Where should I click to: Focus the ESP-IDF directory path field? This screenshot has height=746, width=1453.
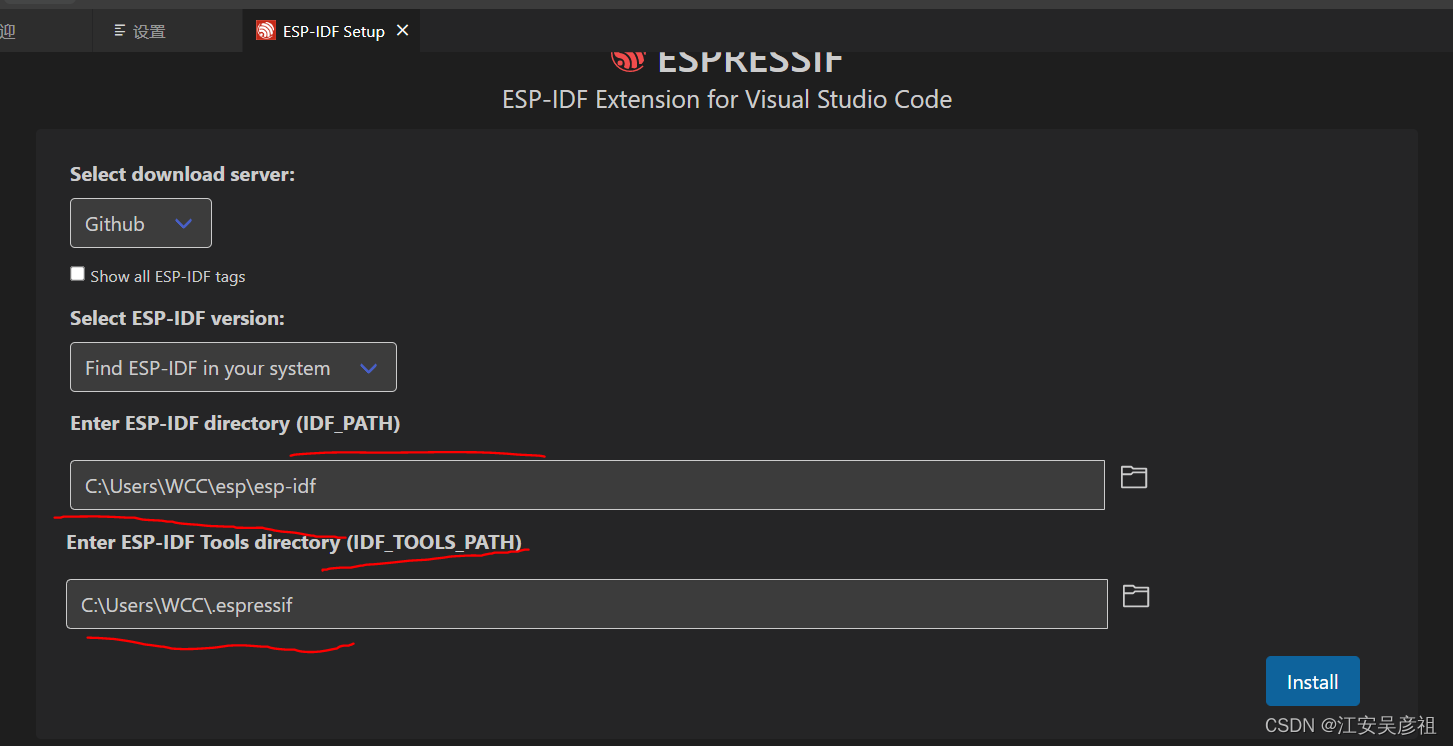coord(587,485)
